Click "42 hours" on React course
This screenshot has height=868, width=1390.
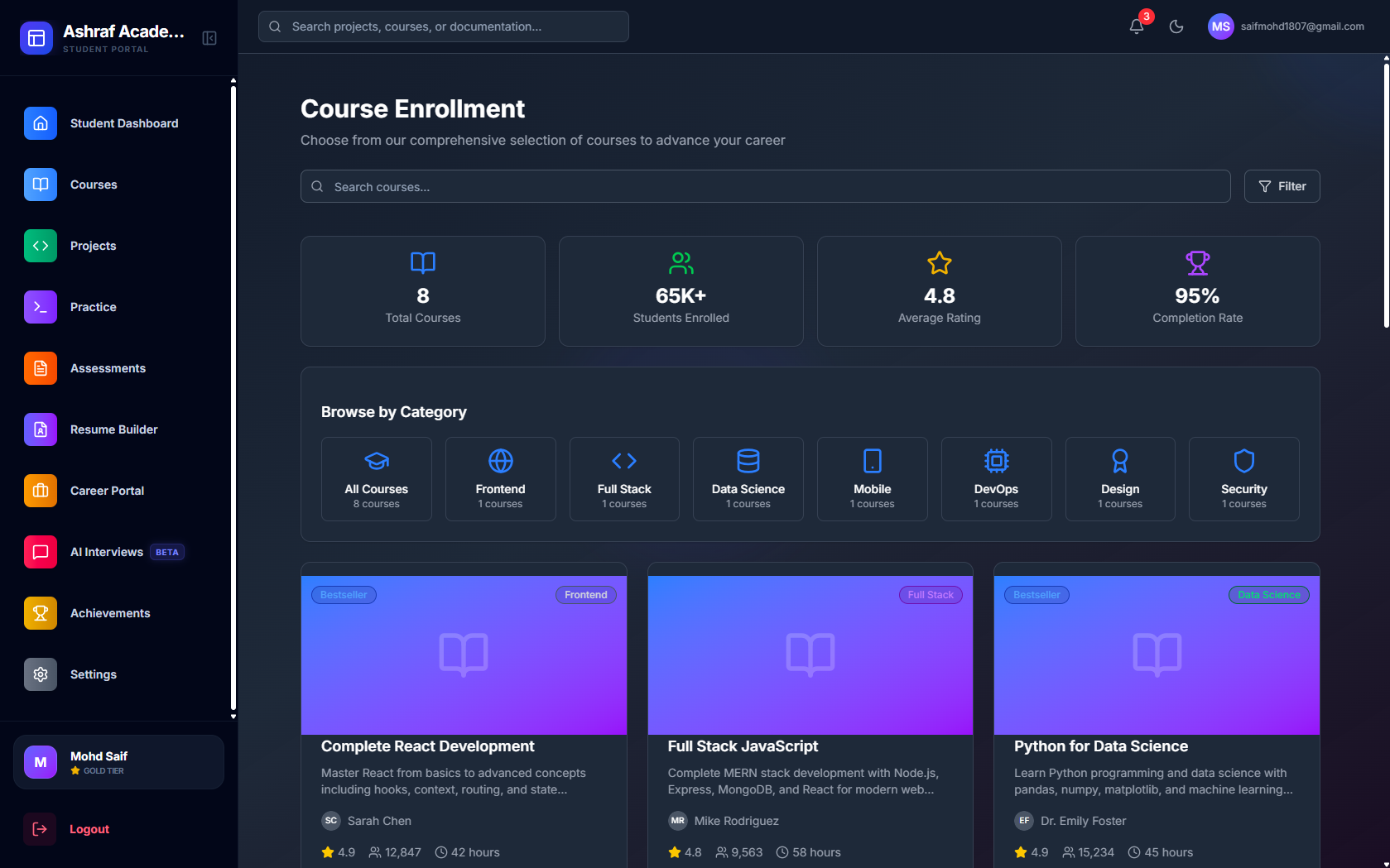tap(475, 852)
